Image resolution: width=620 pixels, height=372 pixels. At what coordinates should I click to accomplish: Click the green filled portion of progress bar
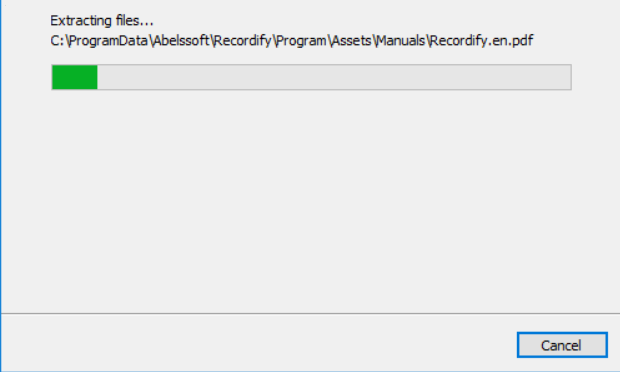click(75, 77)
